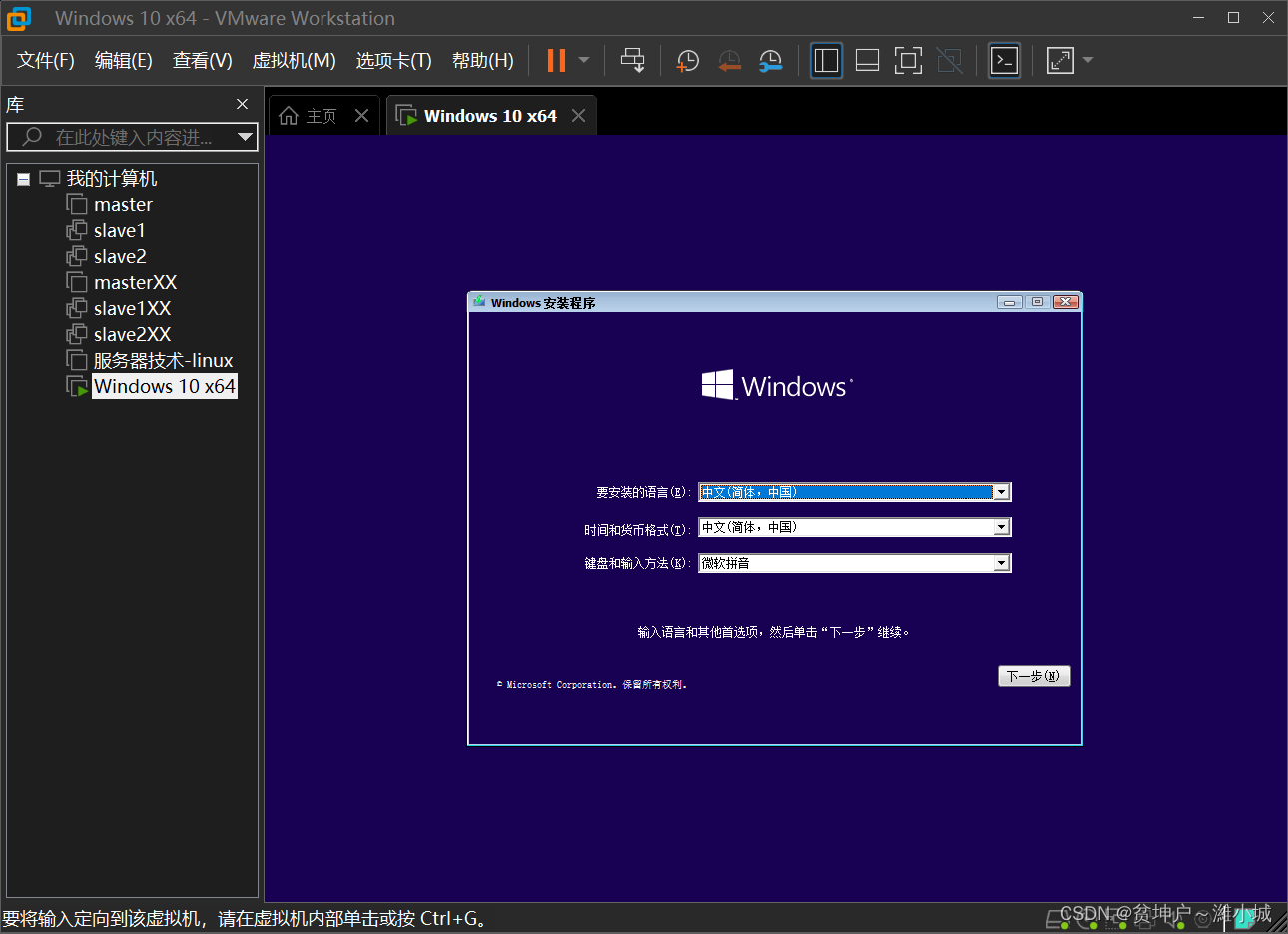
Task: Click the slave1 VM icon
Action: click(77, 231)
